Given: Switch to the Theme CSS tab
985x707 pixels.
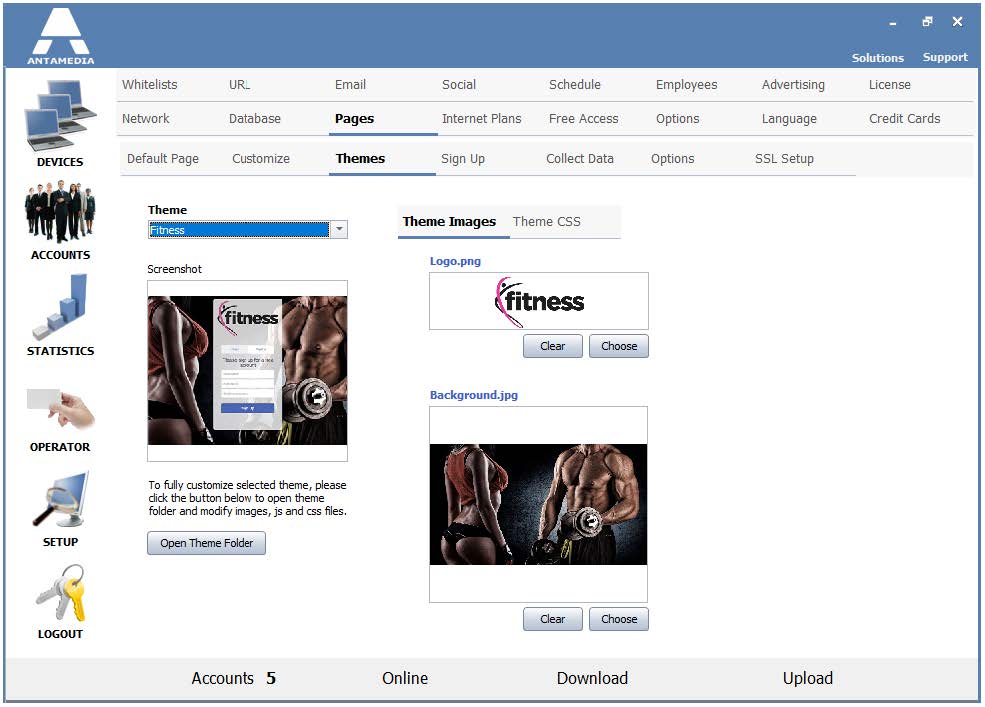Looking at the screenshot, I should (x=547, y=222).
